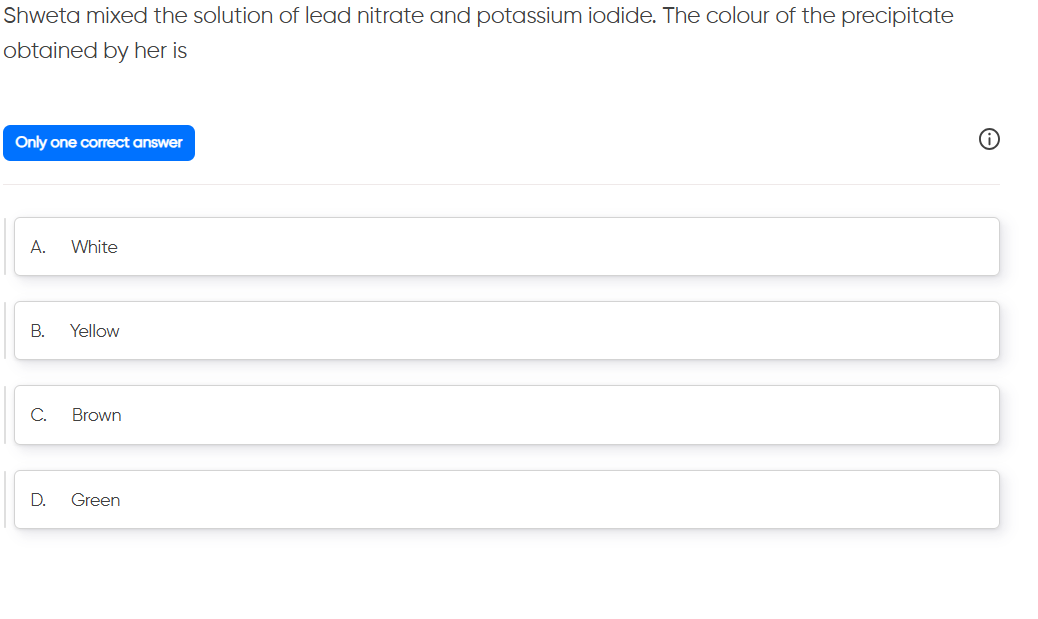Click the letter B option label

tap(37, 331)
